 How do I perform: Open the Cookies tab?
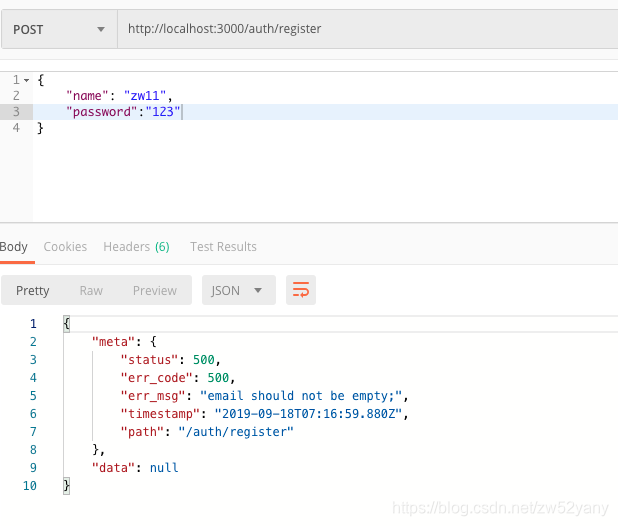coord(65,247)
